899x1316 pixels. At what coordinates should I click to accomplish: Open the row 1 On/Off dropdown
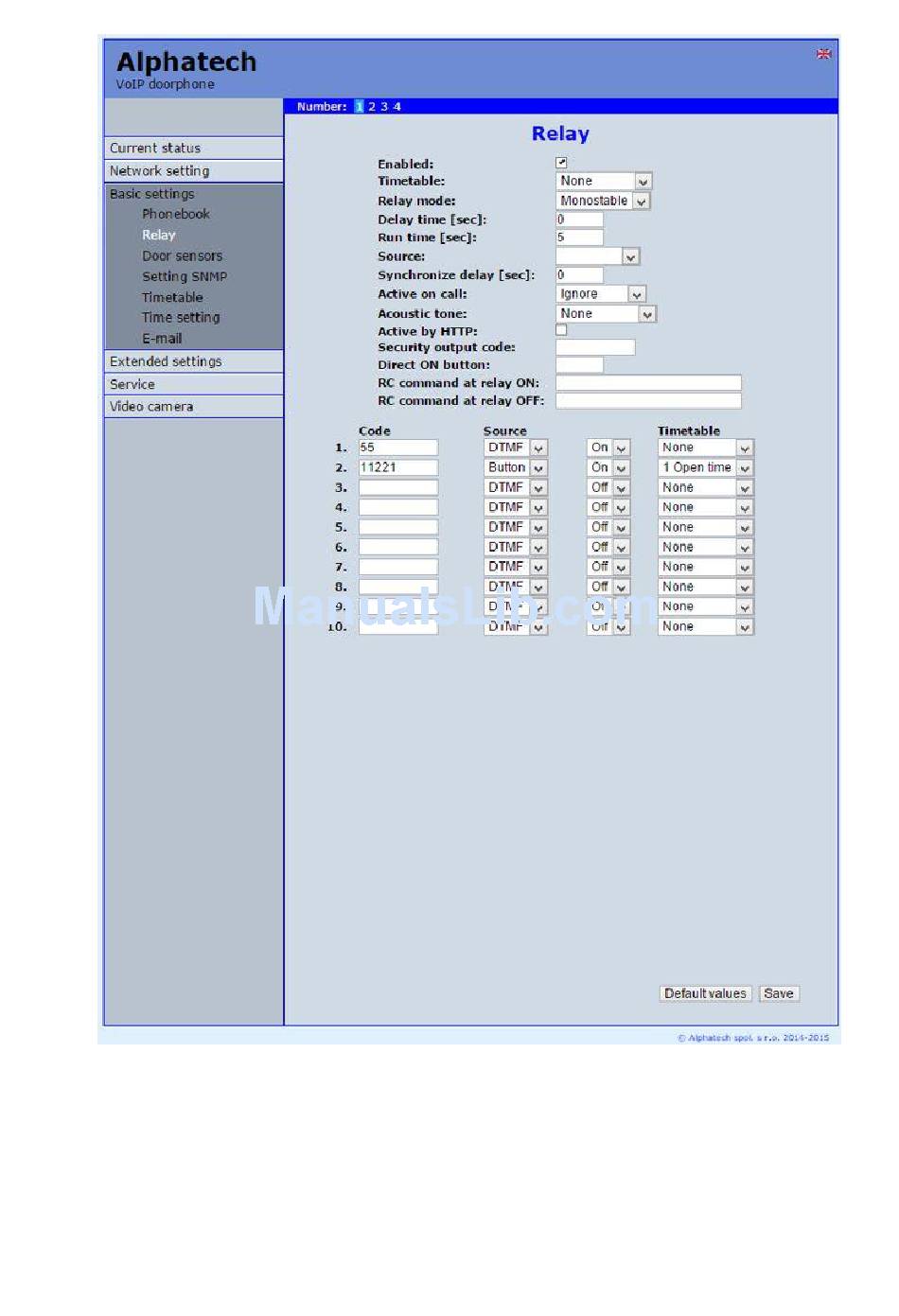pos(608,447)
